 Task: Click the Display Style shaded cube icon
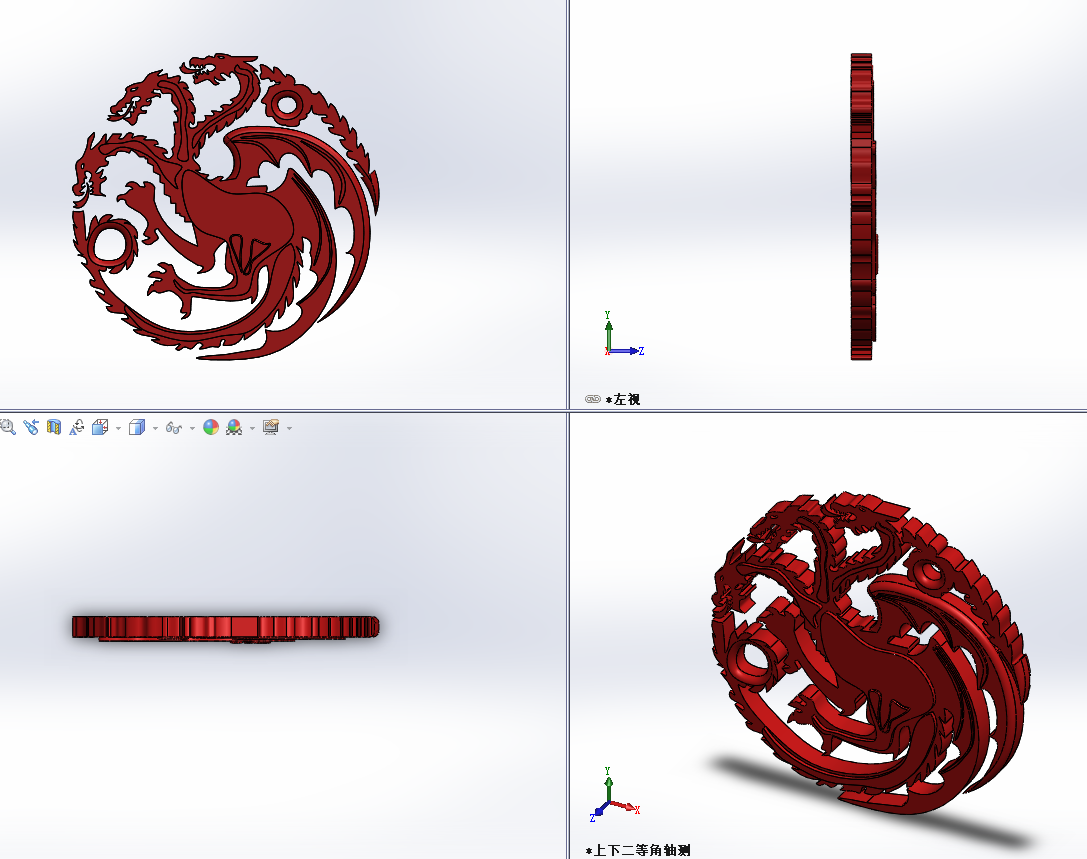[137, 427]
